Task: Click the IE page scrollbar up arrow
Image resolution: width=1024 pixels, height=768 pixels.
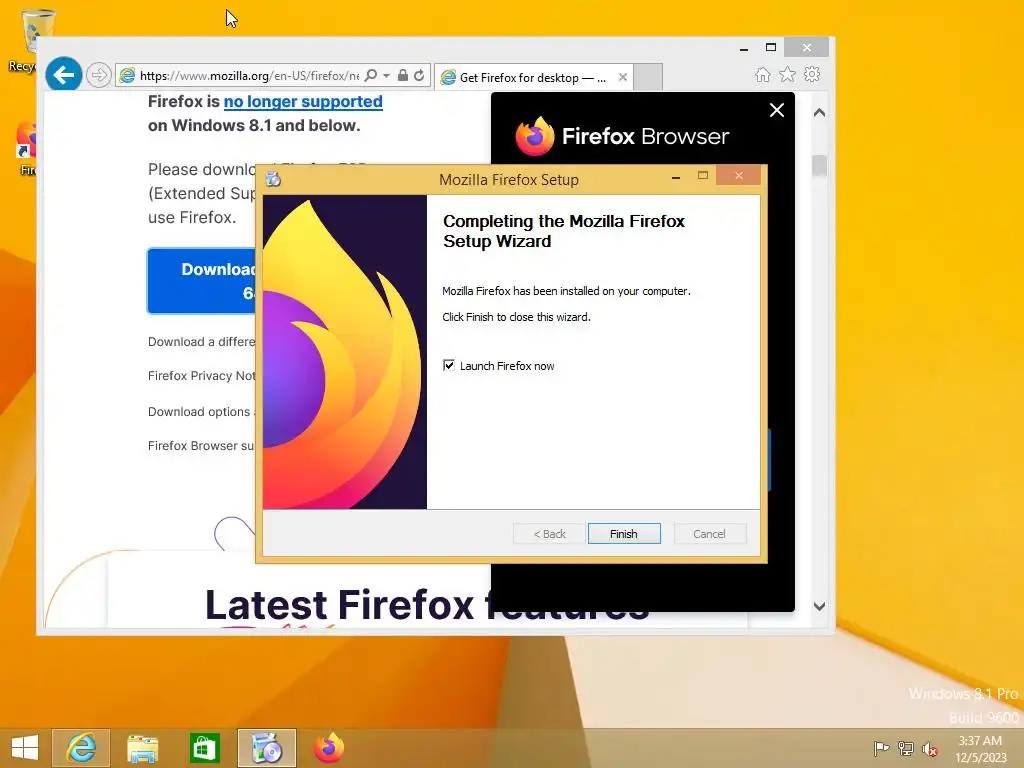Action: (x=820, y=113)
